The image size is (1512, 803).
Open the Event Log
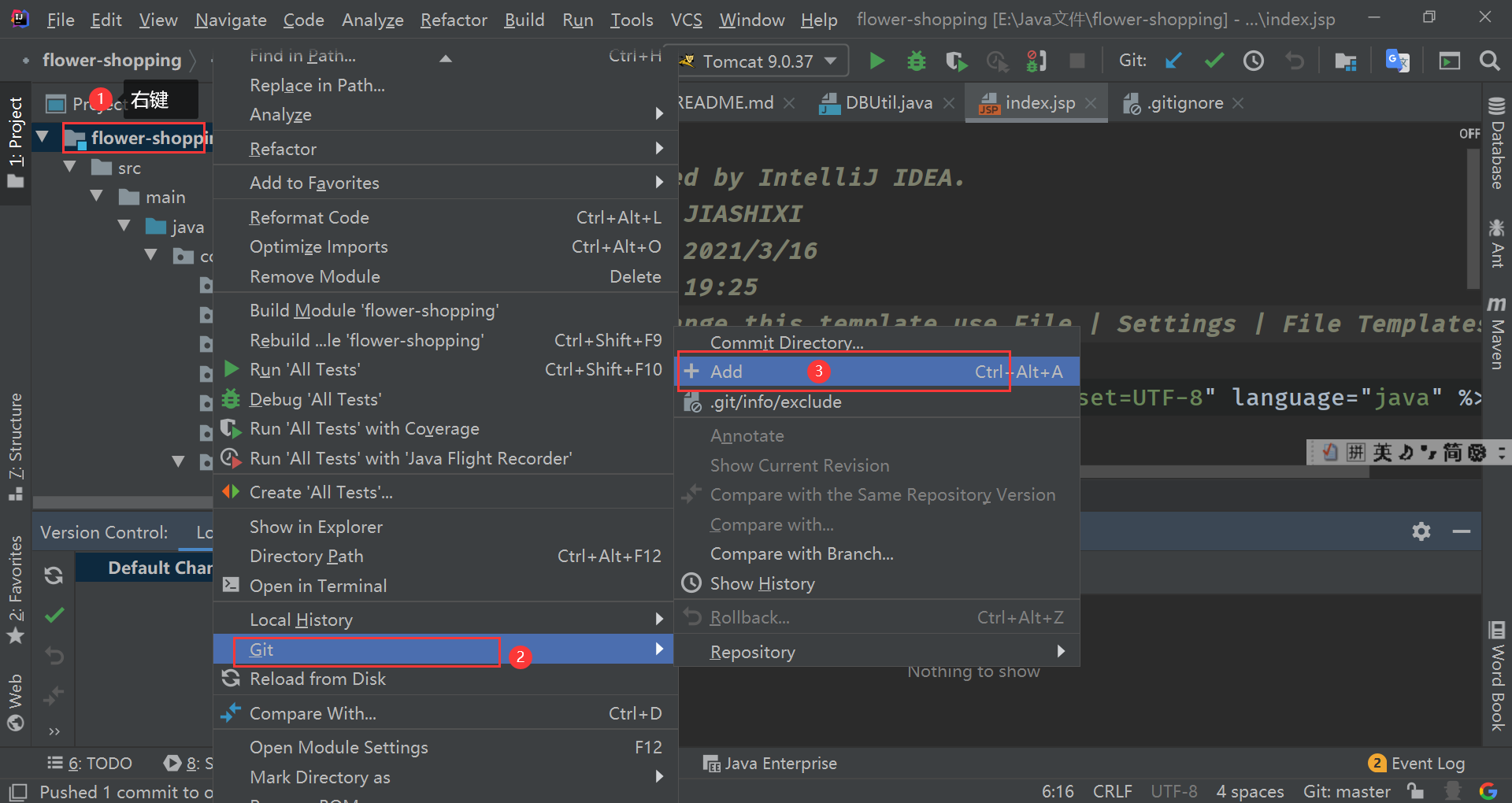tap(1417, 763)
